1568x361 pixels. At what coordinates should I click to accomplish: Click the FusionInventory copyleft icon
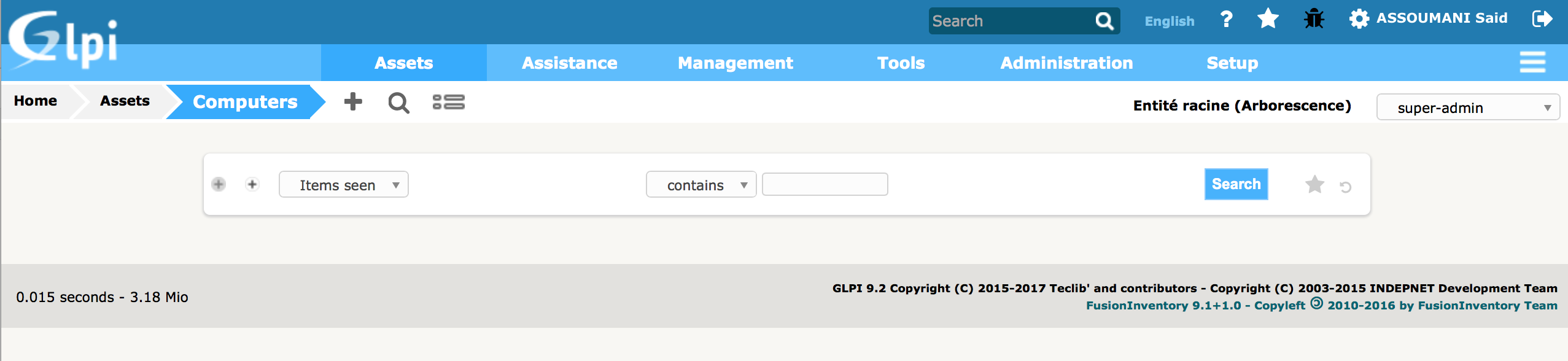click(x=1317, y=303)
